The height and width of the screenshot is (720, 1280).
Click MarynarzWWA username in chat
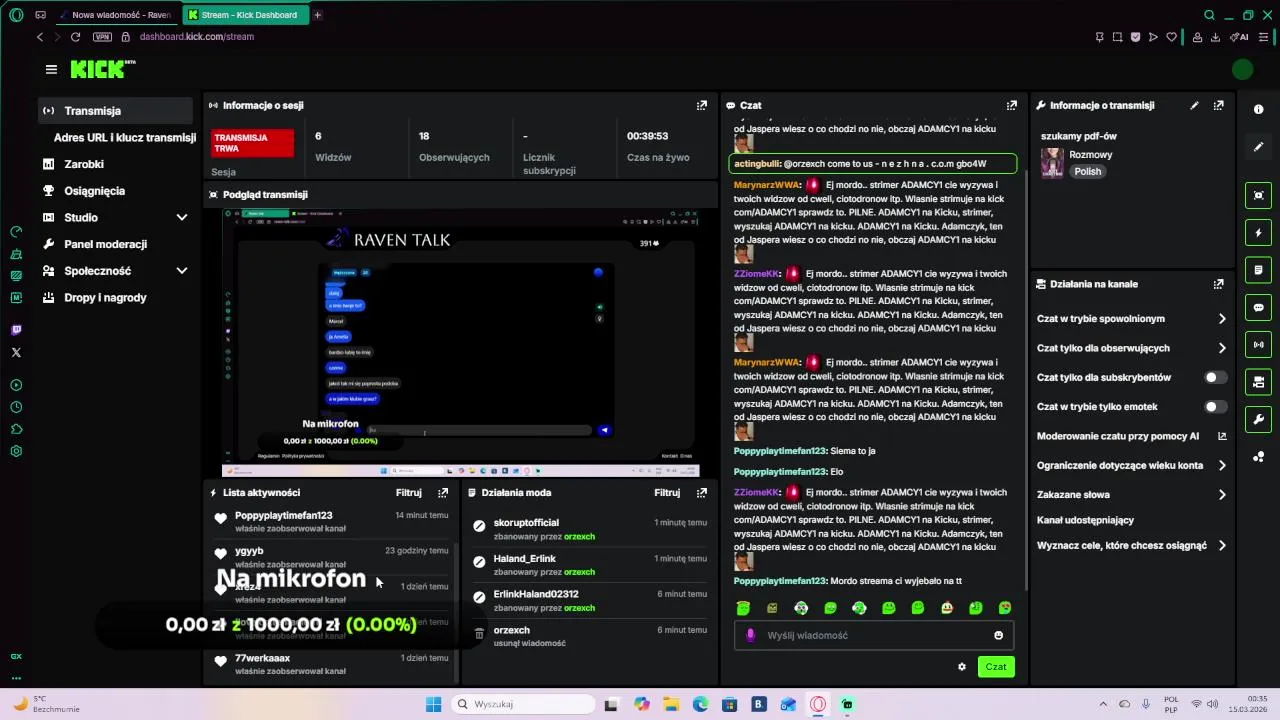(x=766, y=185)
